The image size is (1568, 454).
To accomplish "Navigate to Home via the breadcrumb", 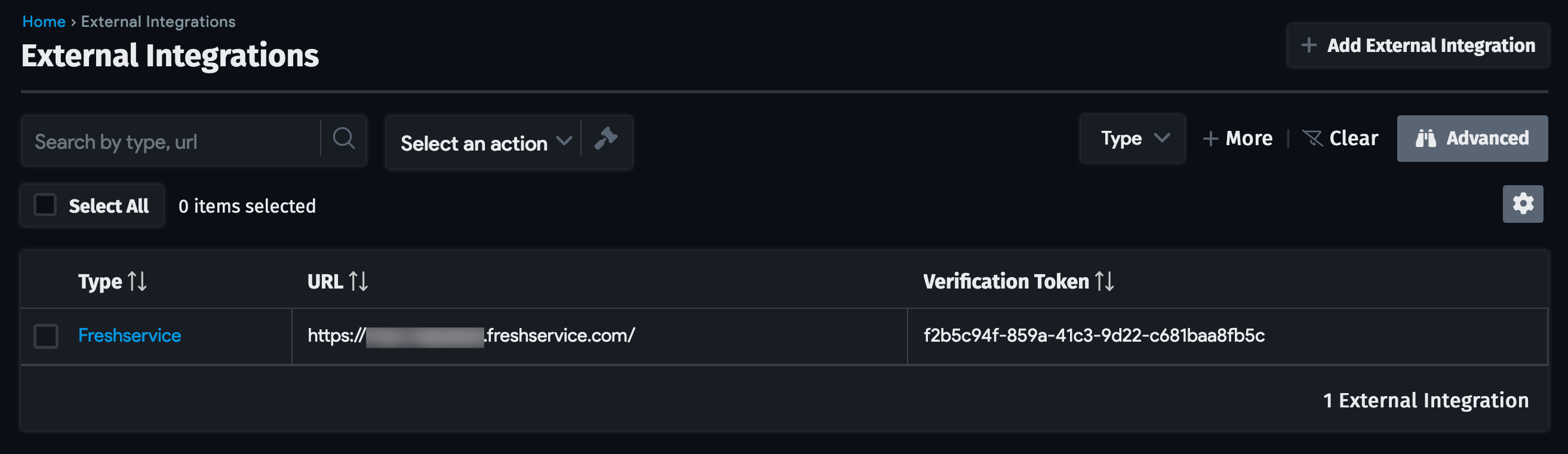I will 43,21.
